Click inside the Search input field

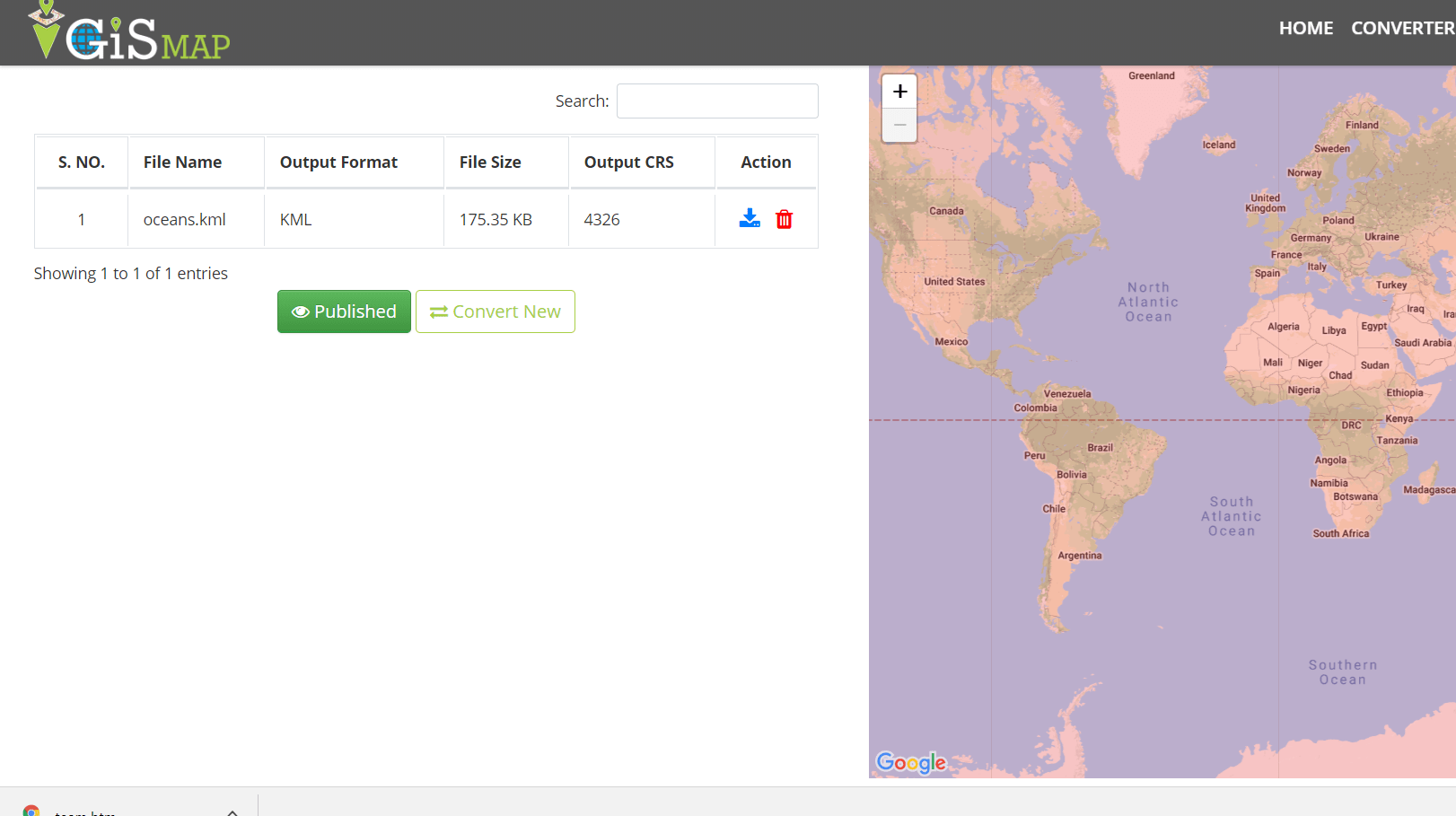tap(716, 101)
